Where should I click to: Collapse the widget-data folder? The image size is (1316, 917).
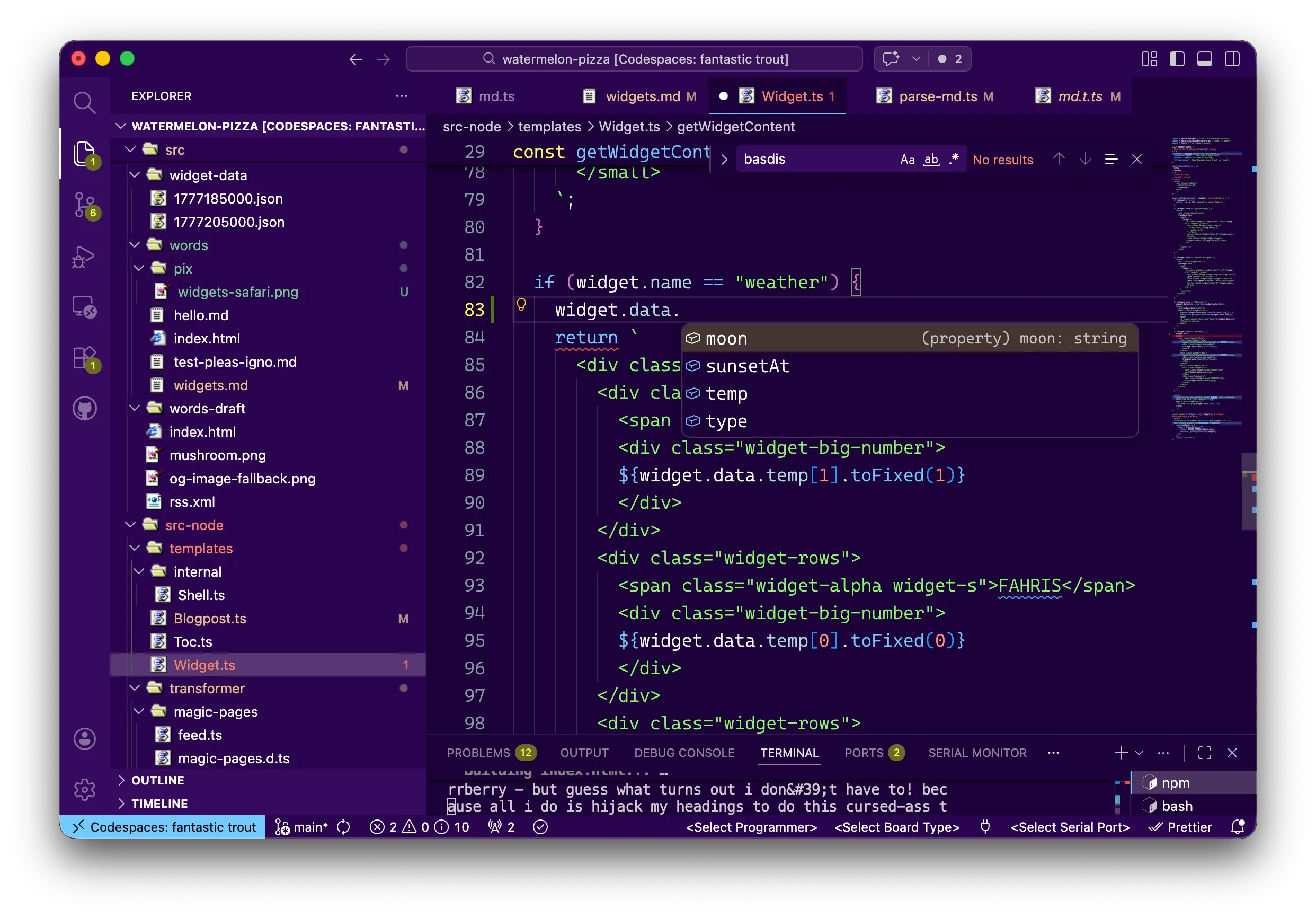point(135,175)
